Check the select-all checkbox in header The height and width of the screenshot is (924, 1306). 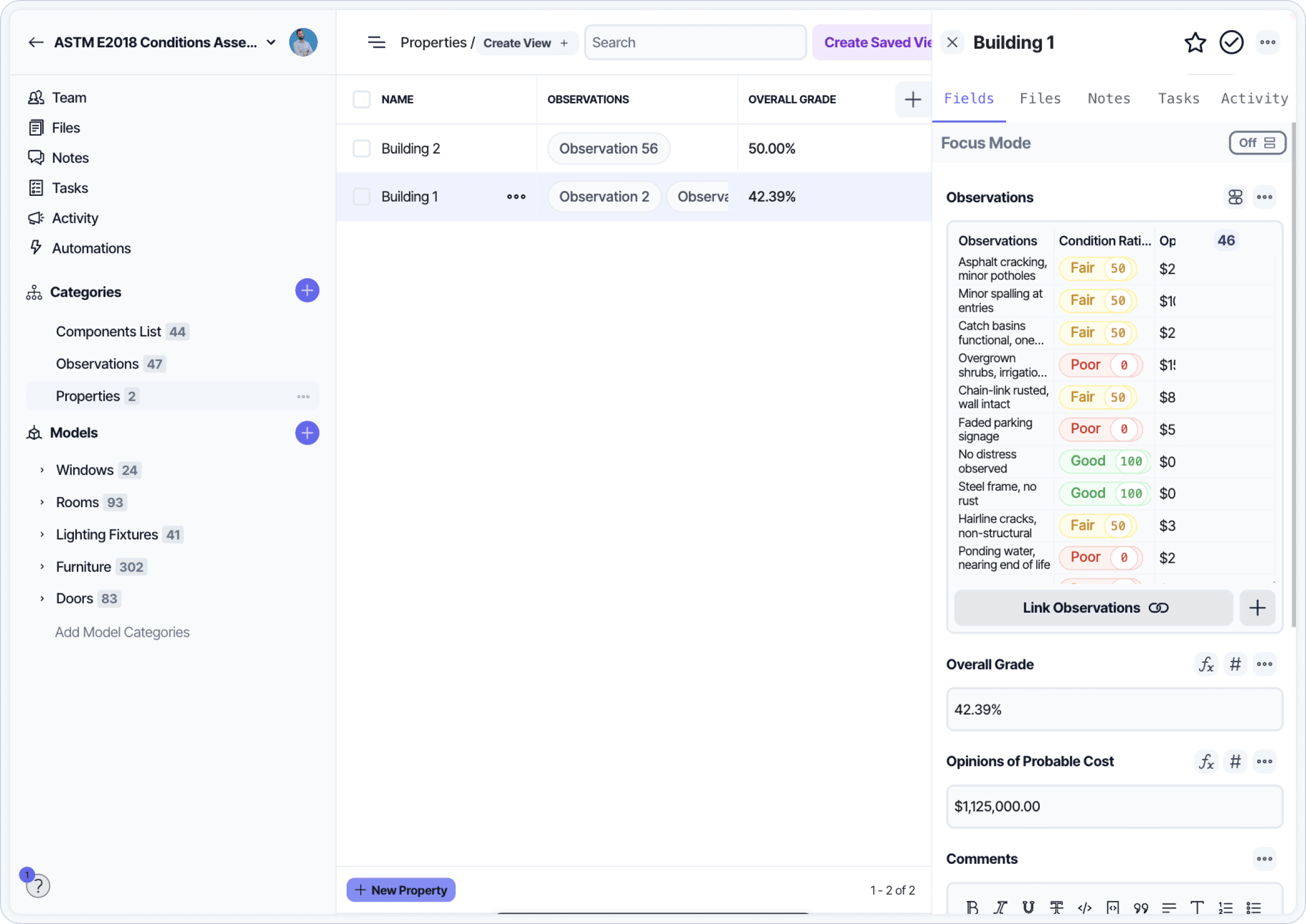[361, 99]
